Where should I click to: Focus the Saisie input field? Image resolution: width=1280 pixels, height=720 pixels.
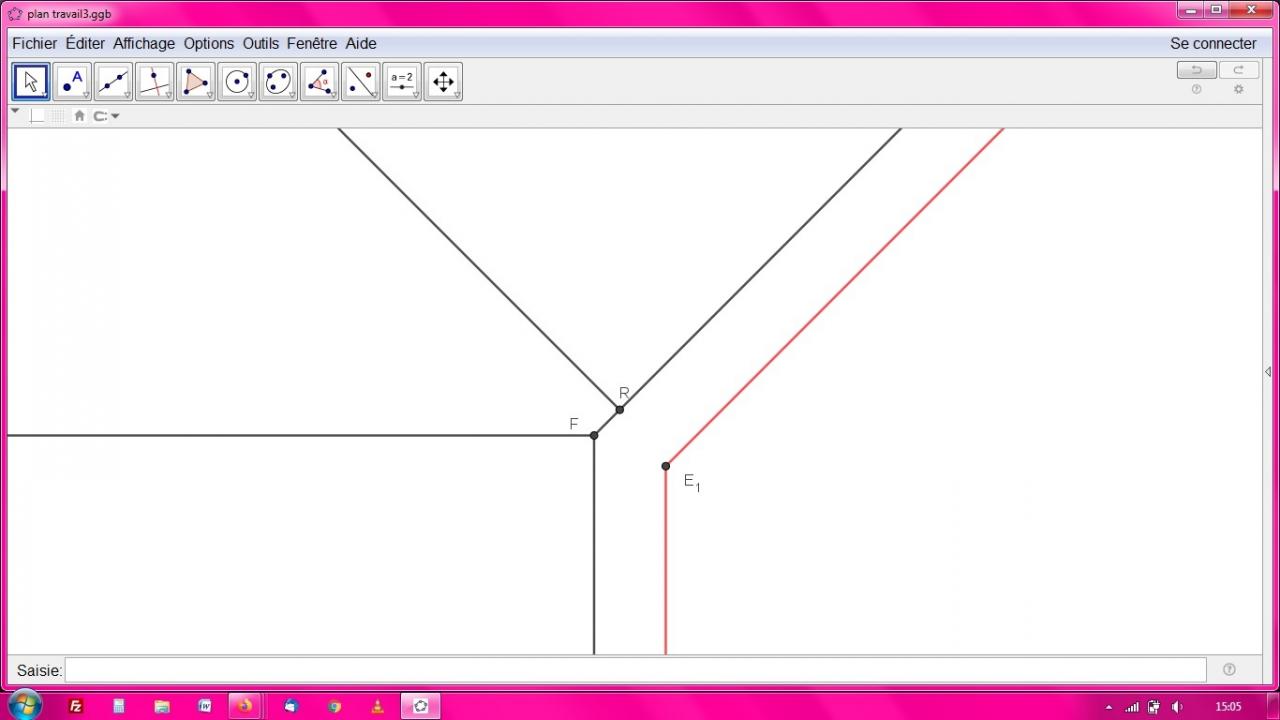tap(636, 670)
